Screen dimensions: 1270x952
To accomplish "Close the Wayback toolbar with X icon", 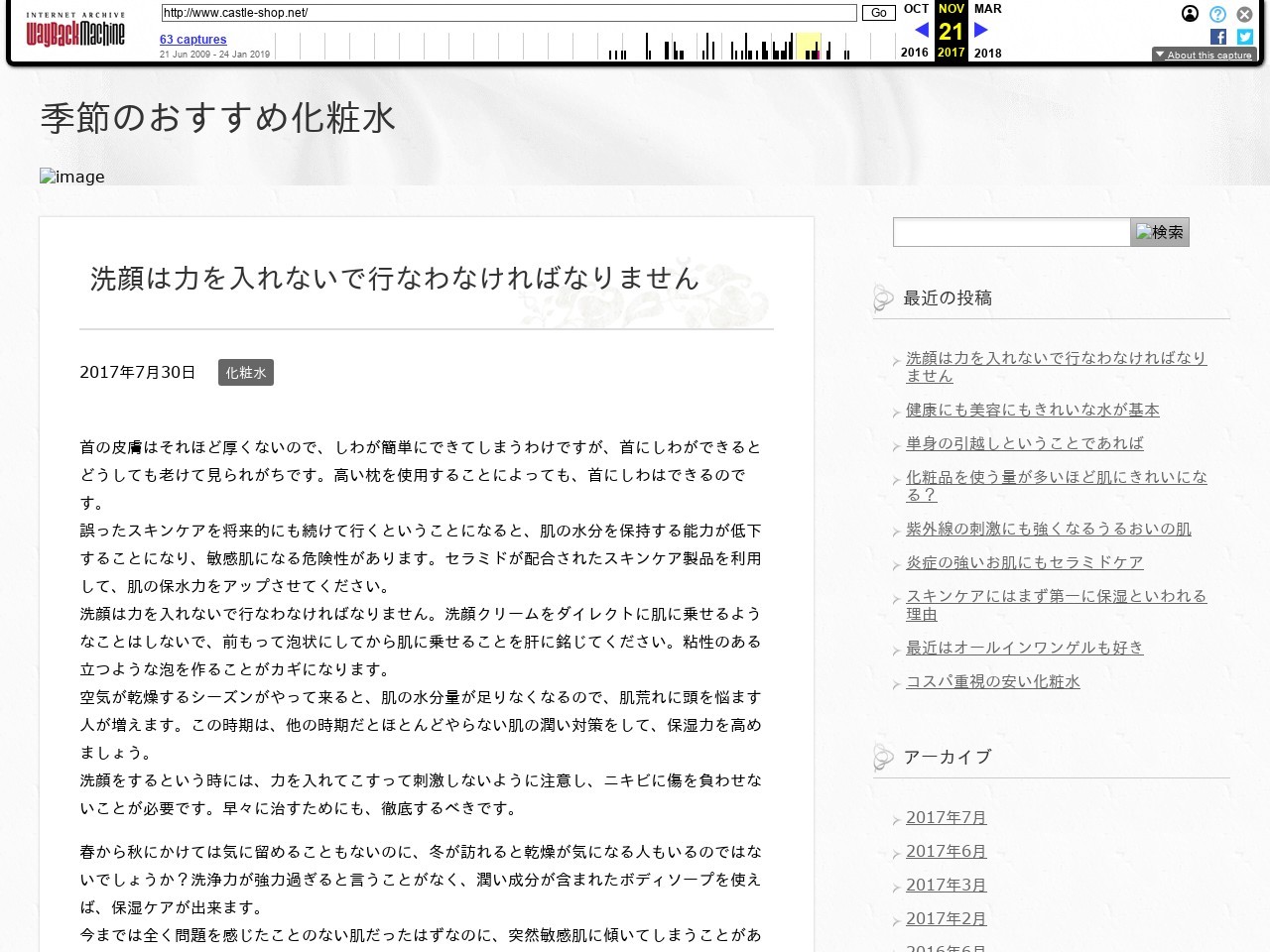I will pyautogui.click(x=1245, y=14).
